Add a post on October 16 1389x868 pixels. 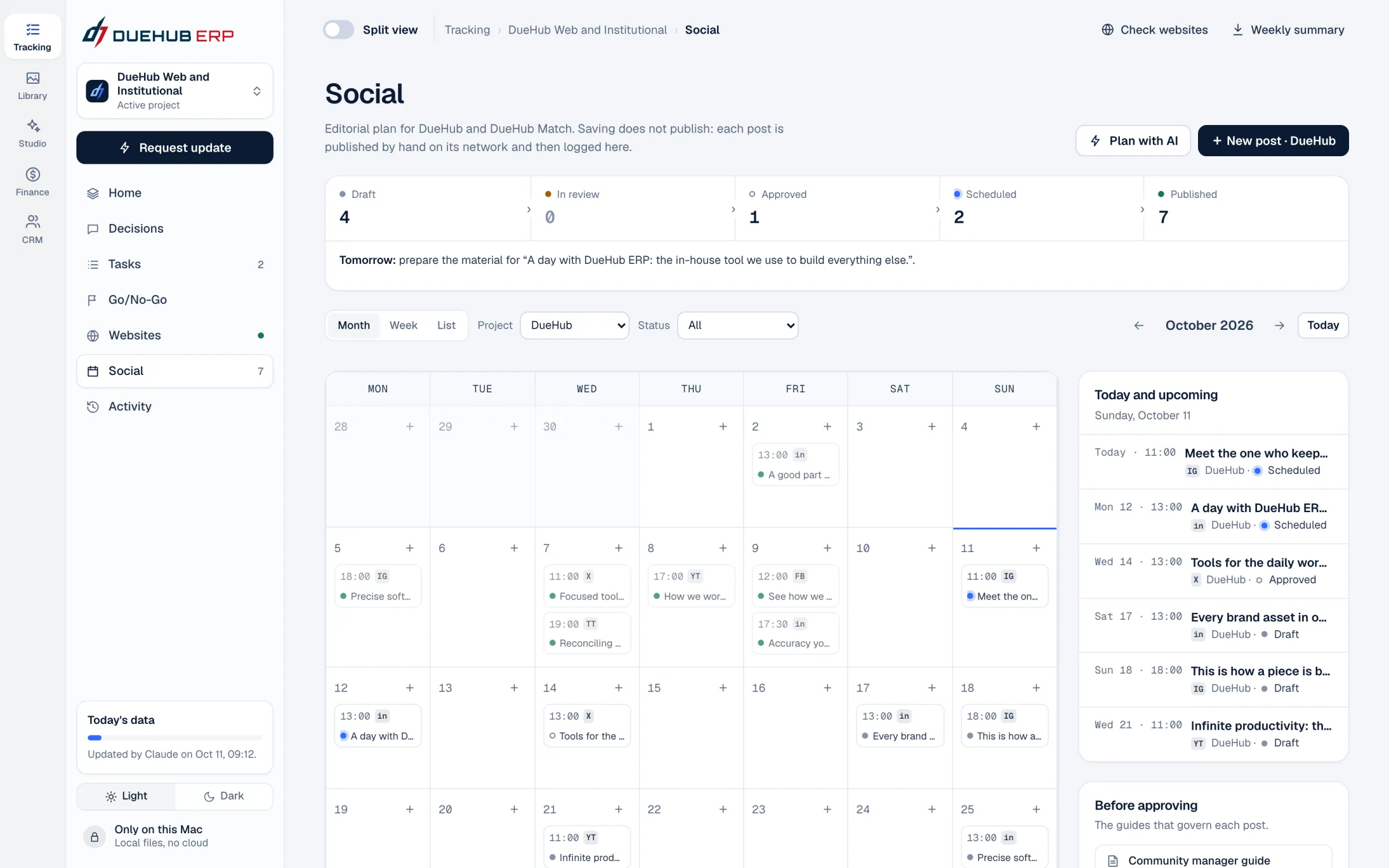coord(827,687)
